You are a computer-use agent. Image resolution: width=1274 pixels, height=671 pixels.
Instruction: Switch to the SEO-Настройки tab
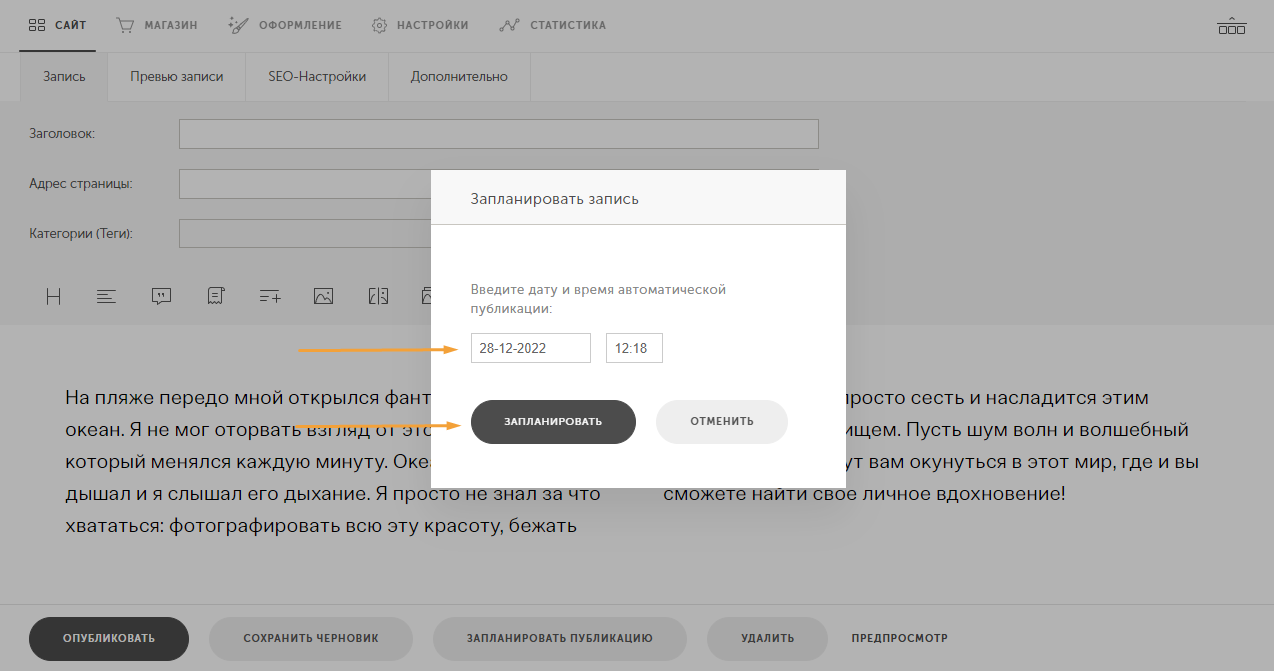coord(317,76)
